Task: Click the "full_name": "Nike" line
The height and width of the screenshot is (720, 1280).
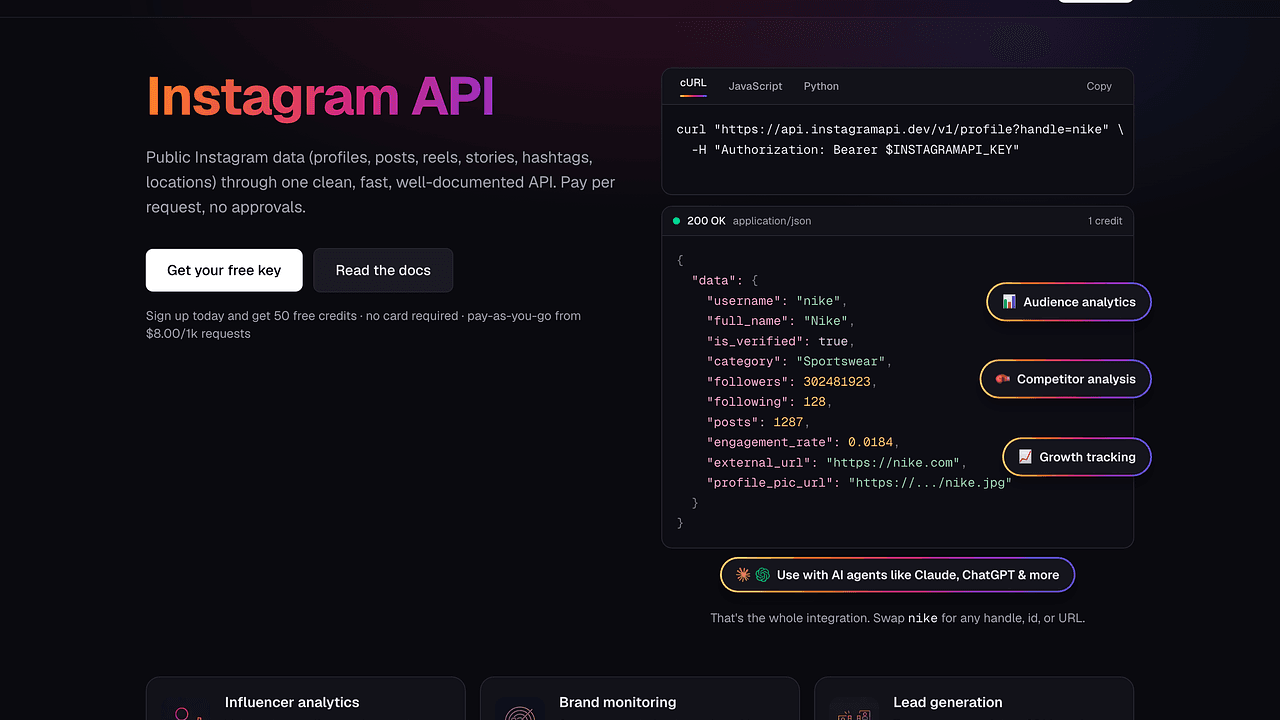Action: [780, 321]
